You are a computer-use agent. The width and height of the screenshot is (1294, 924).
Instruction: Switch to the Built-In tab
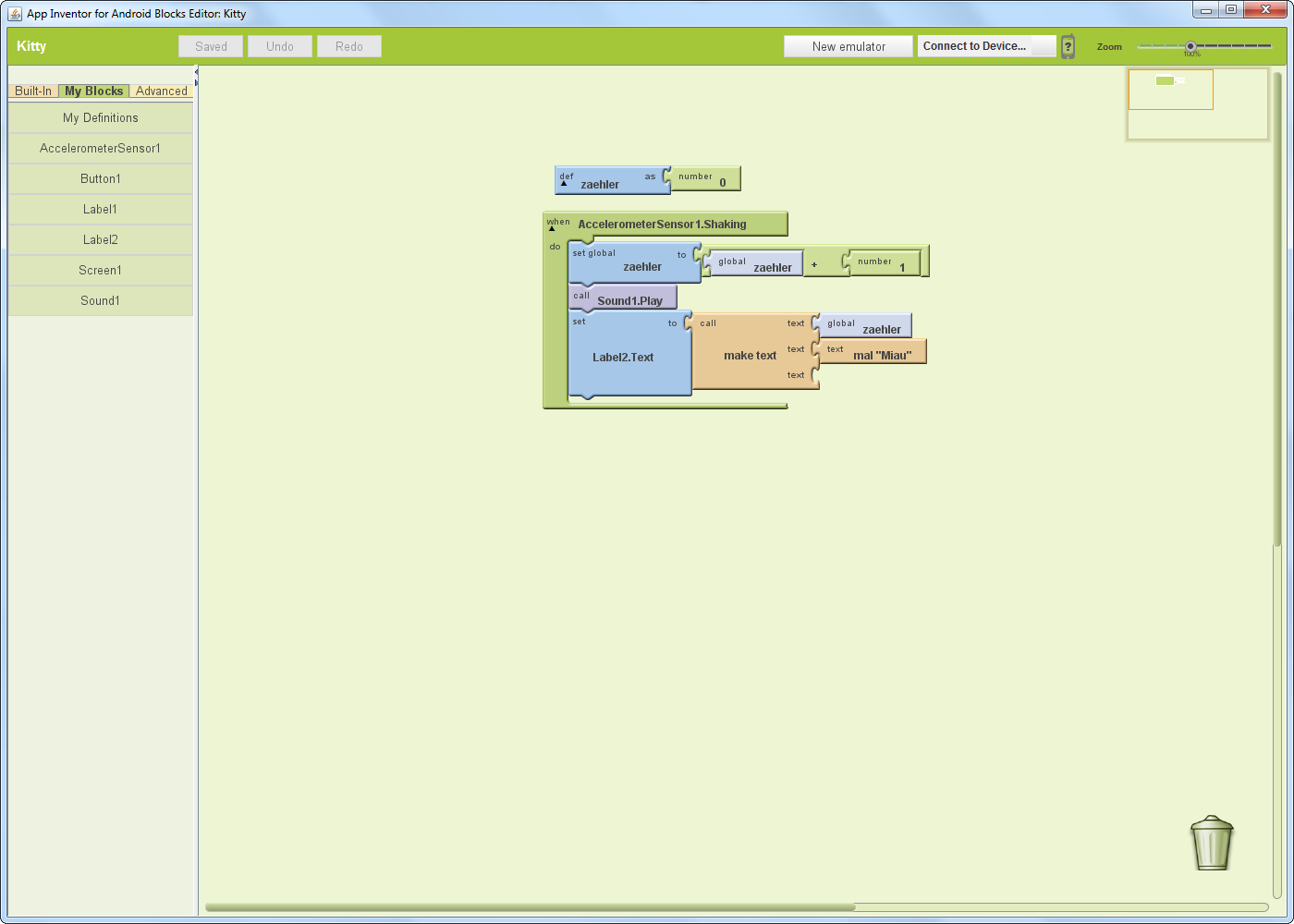pos(33,91)
